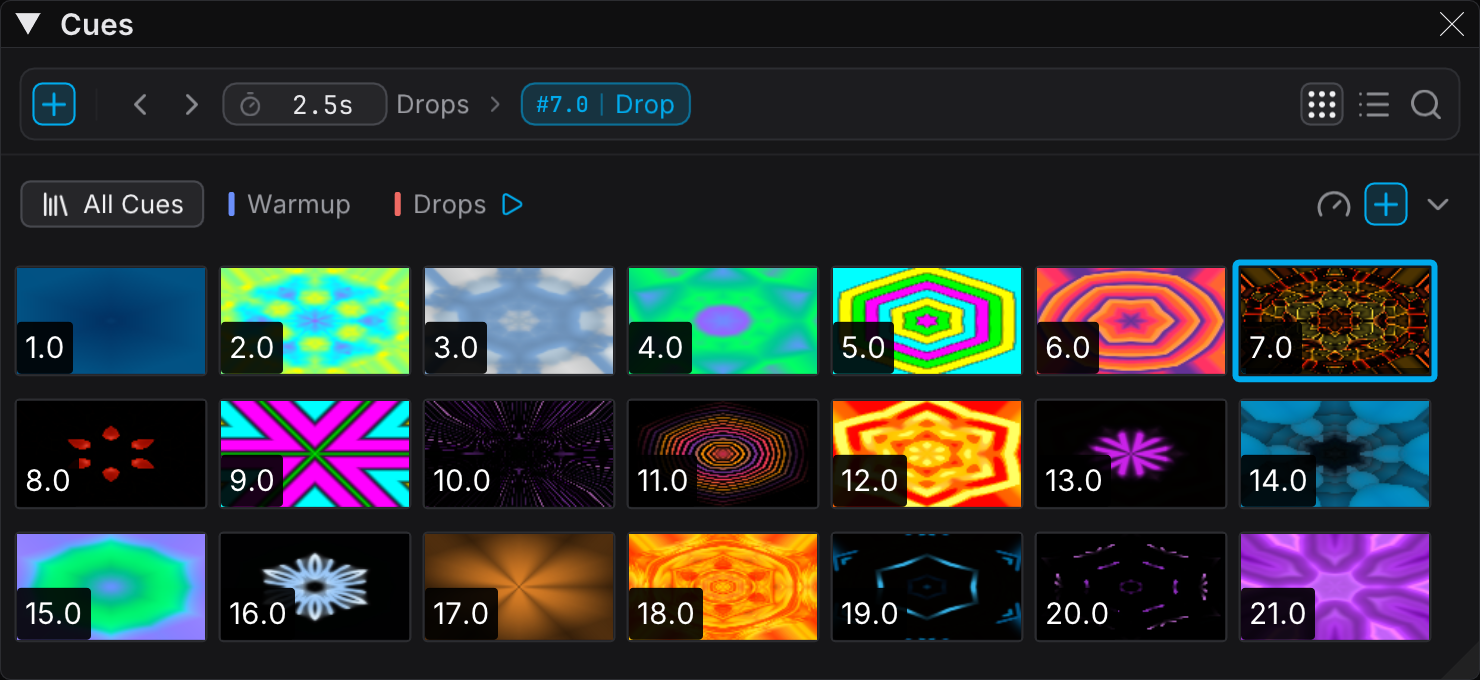Select cue 8.0 thumbnail

click(x=111, y=453)
